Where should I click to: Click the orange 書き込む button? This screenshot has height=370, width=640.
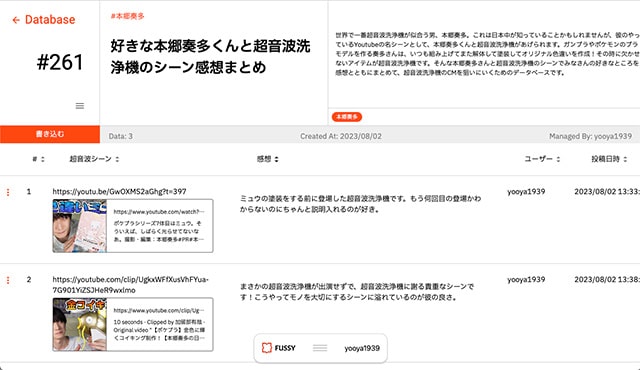[x=50, y=134]
